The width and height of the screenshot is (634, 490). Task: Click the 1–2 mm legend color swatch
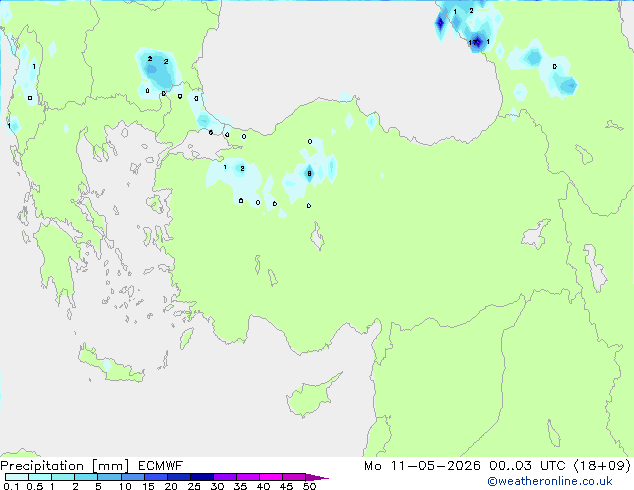click(63, 477)
